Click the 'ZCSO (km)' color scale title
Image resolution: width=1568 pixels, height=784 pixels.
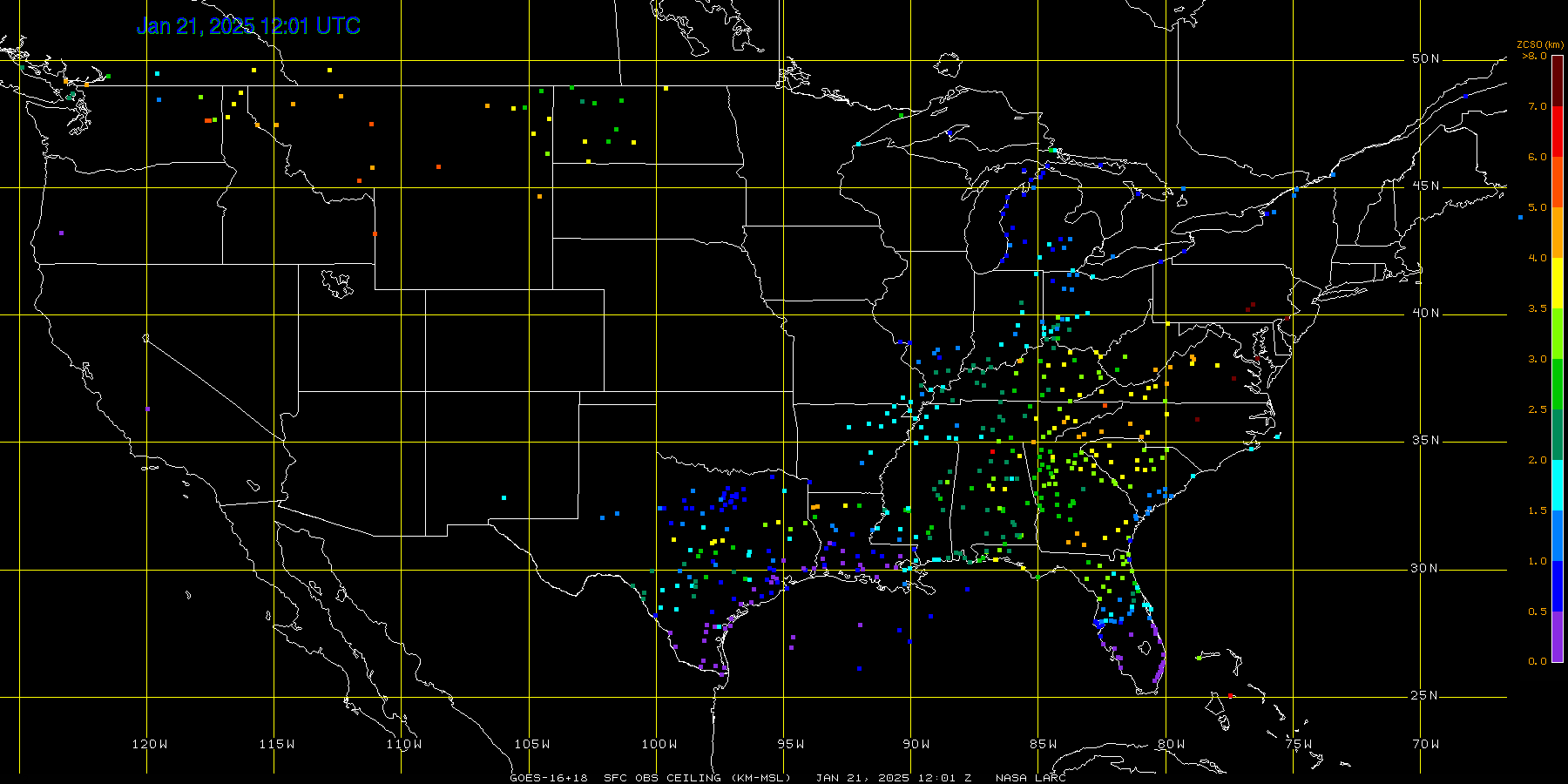click(x=1540, y=44)
